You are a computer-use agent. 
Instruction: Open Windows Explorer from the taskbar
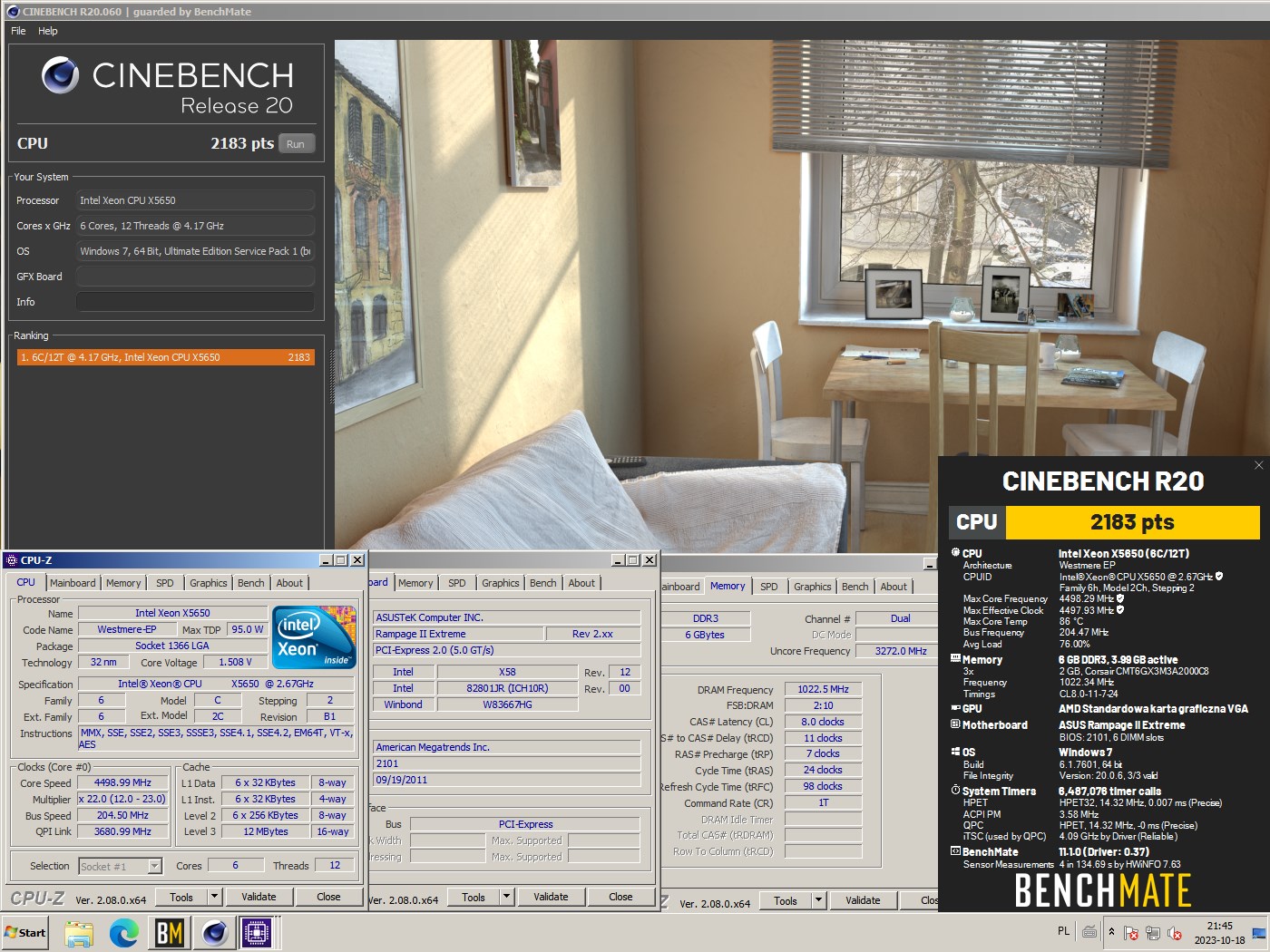tap(79, 932)
